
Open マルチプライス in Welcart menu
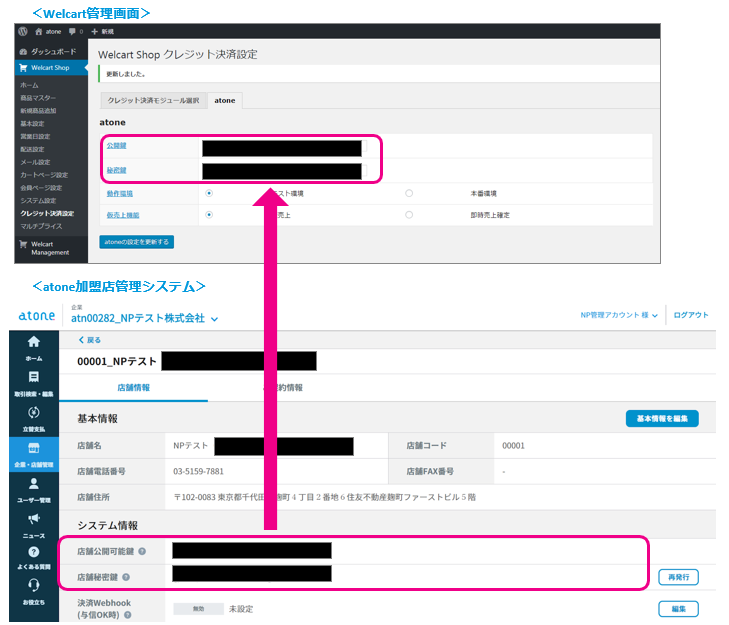pos(41,226)
